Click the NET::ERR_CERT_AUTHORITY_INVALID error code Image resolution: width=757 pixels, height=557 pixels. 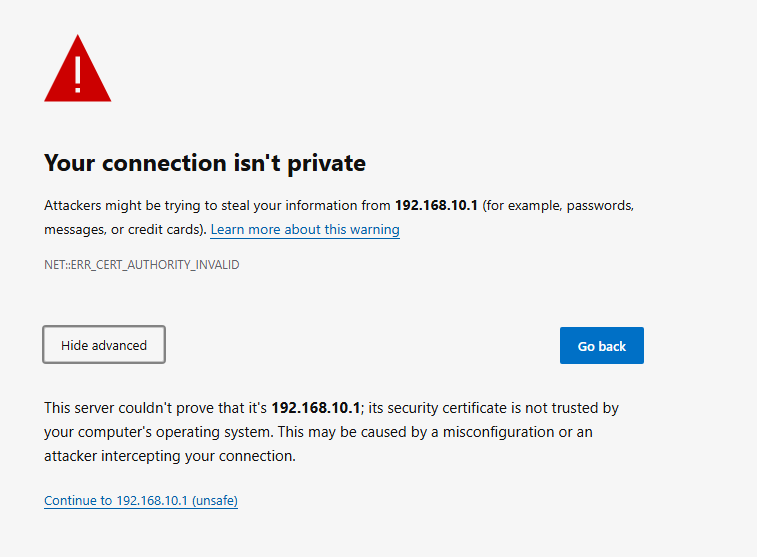click(141, 265)
